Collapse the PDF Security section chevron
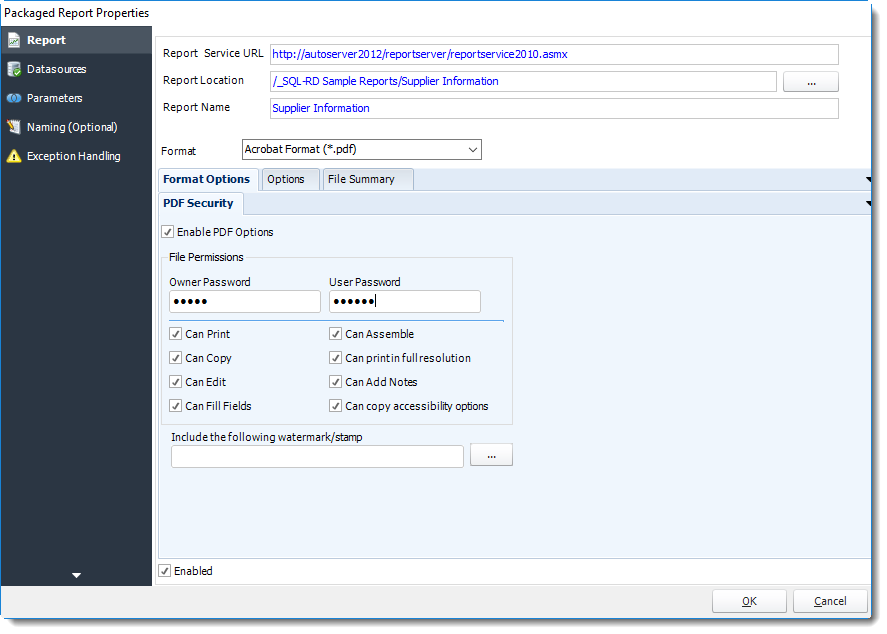887x634 pixels. coord(870,203)
